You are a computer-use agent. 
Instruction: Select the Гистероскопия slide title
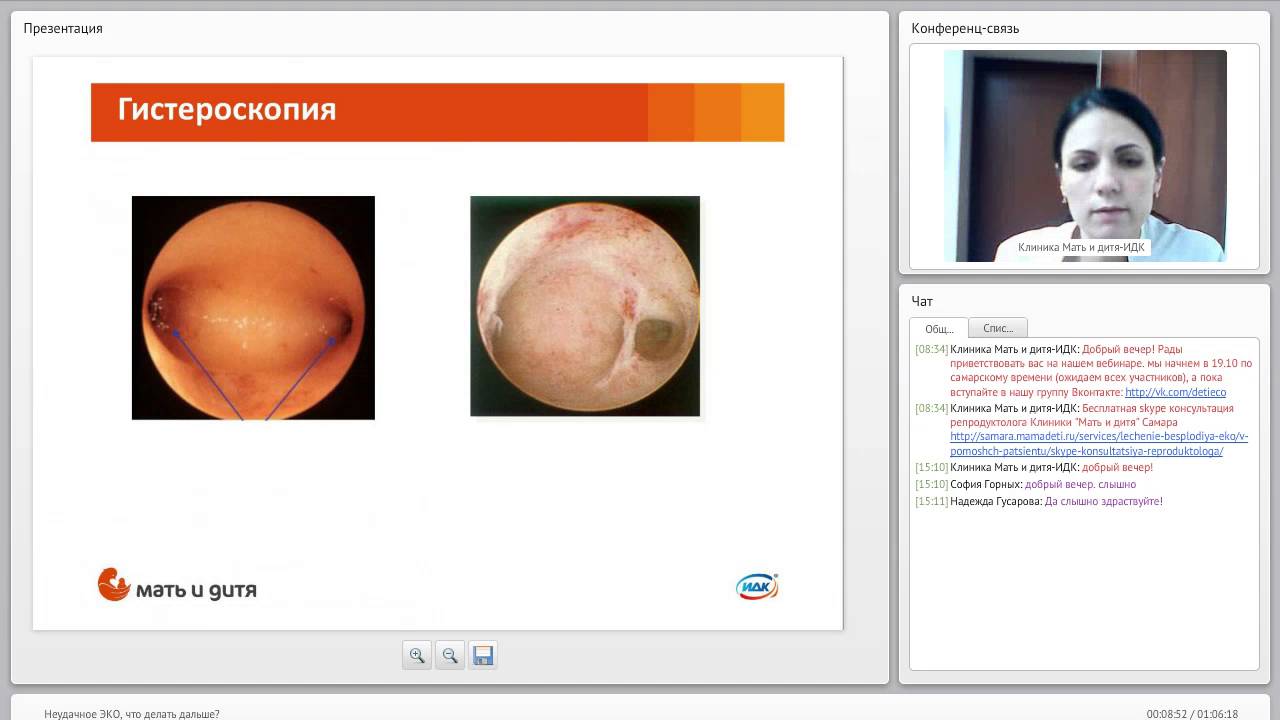(x=227, y=110)
